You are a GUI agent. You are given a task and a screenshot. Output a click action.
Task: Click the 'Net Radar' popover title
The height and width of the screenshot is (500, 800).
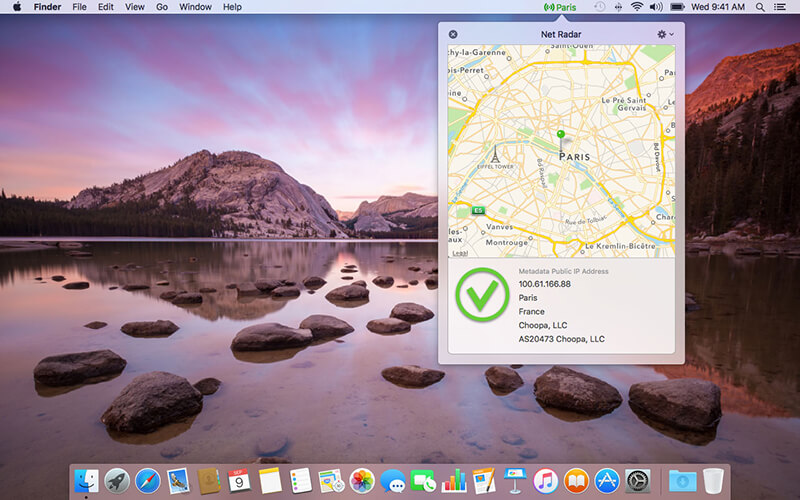pyautogui.click(x=561, y=34)
